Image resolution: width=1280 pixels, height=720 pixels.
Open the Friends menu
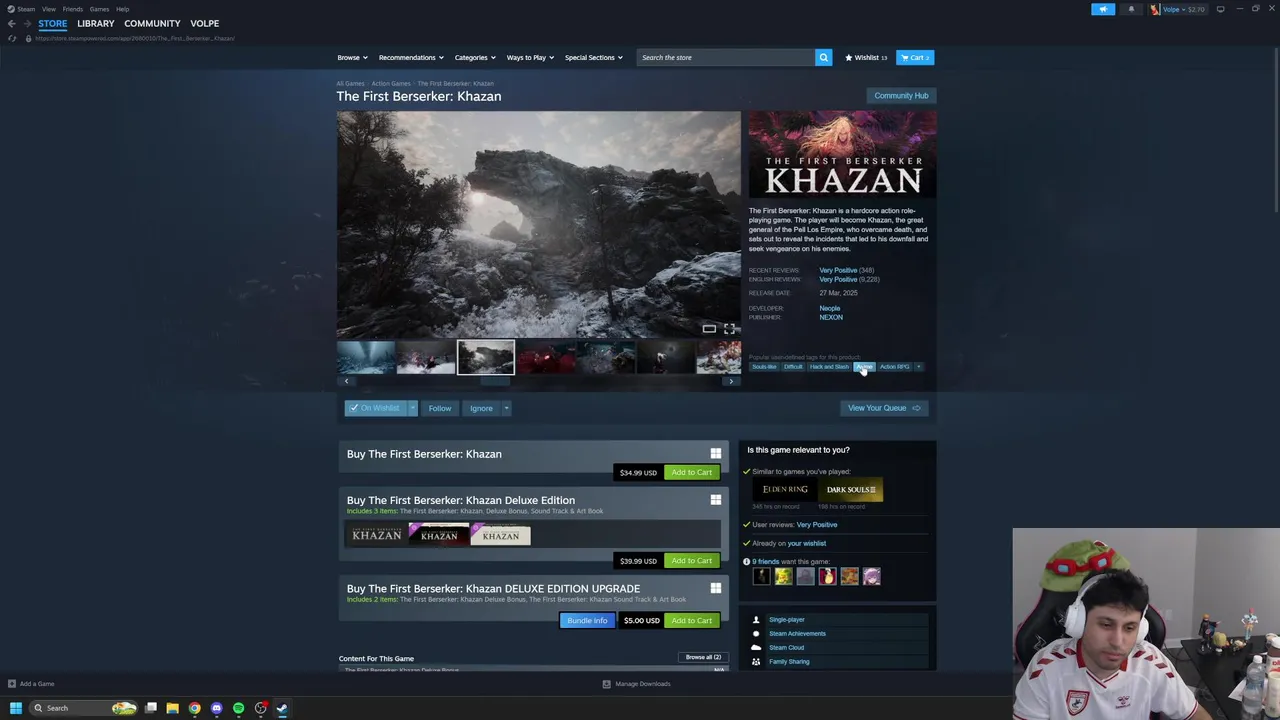coord(73,9)
